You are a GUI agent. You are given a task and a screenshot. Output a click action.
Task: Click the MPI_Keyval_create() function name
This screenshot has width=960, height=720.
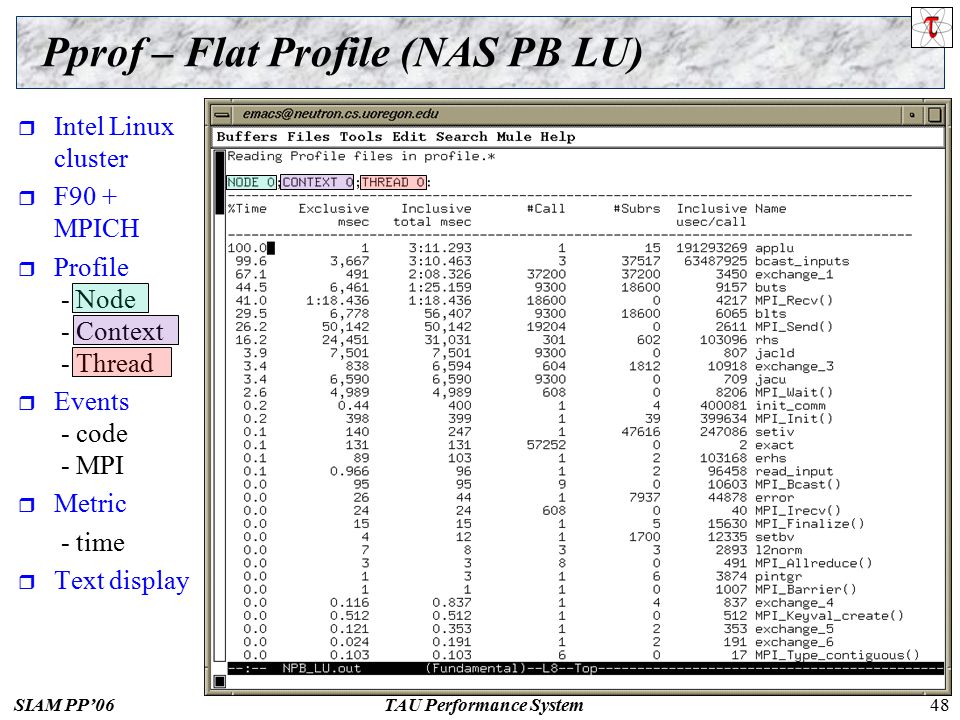pos(830,616)
